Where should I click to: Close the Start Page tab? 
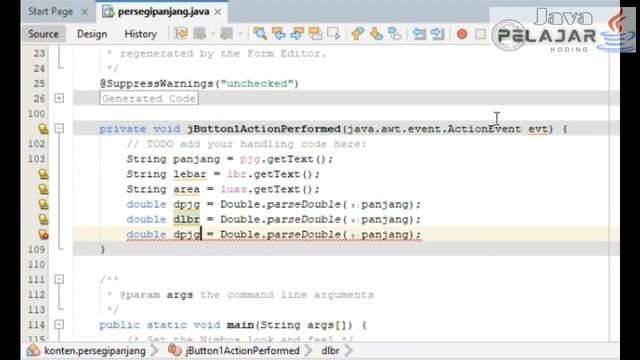click(x=84, y=12)
